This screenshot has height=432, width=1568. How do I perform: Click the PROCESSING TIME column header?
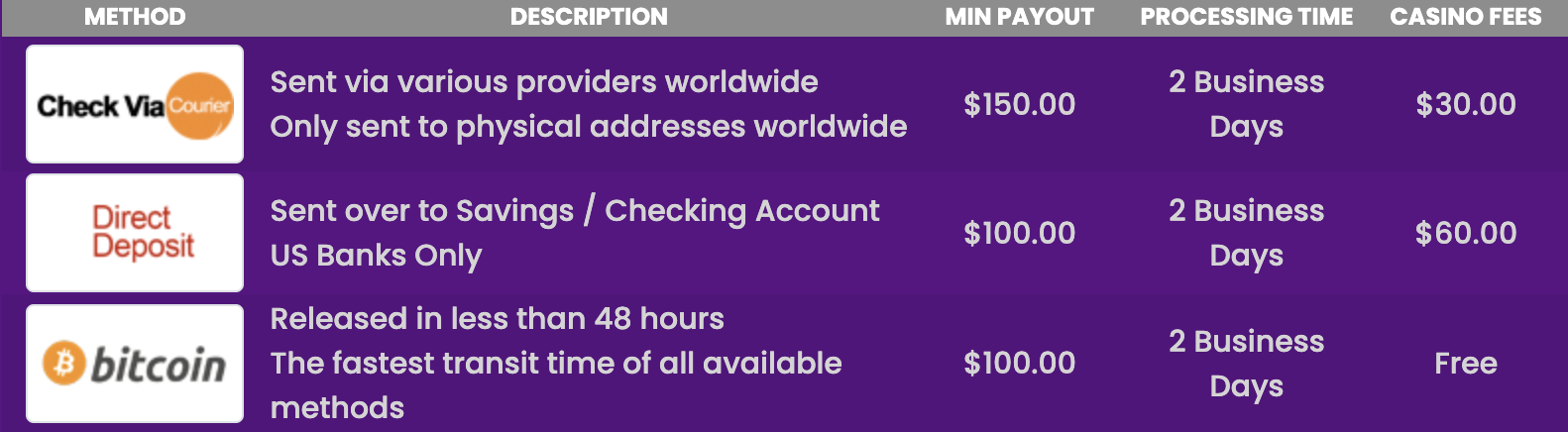point(1246,17)
